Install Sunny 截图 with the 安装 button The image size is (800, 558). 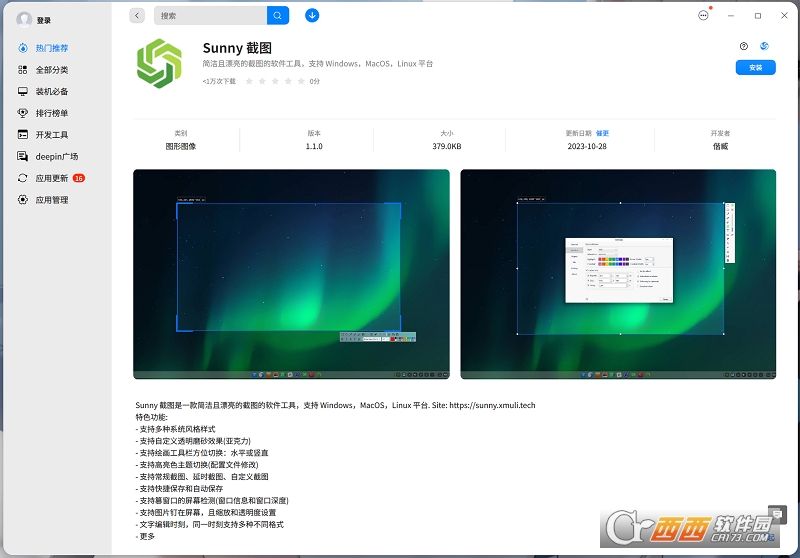(756, 67)
